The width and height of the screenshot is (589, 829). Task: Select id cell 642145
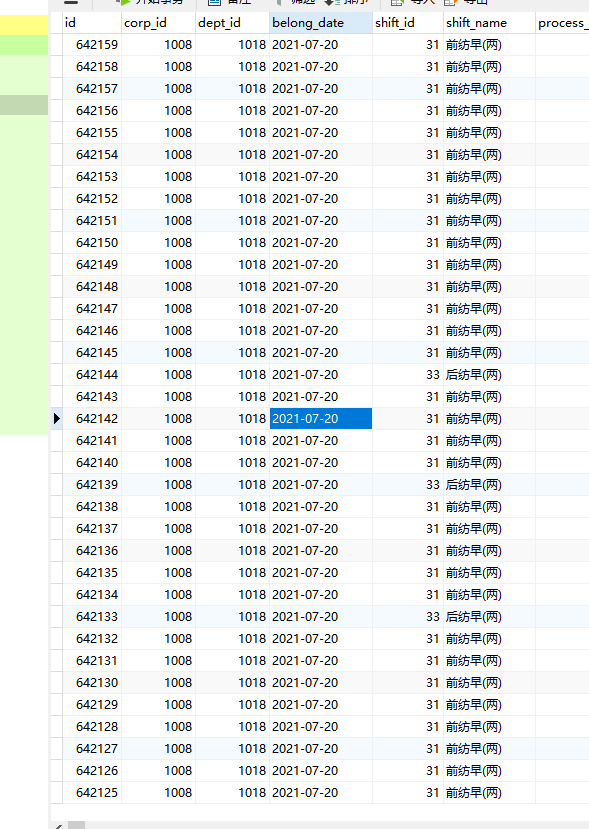[92, 353]
